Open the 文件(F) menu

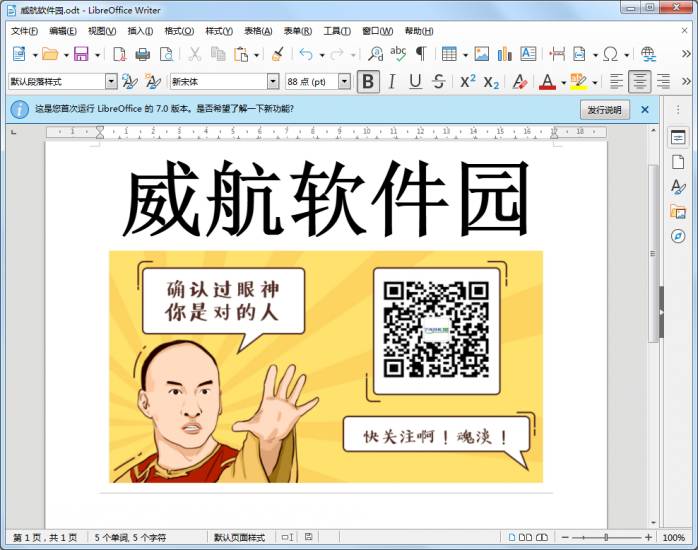click(x=24, y=31)
